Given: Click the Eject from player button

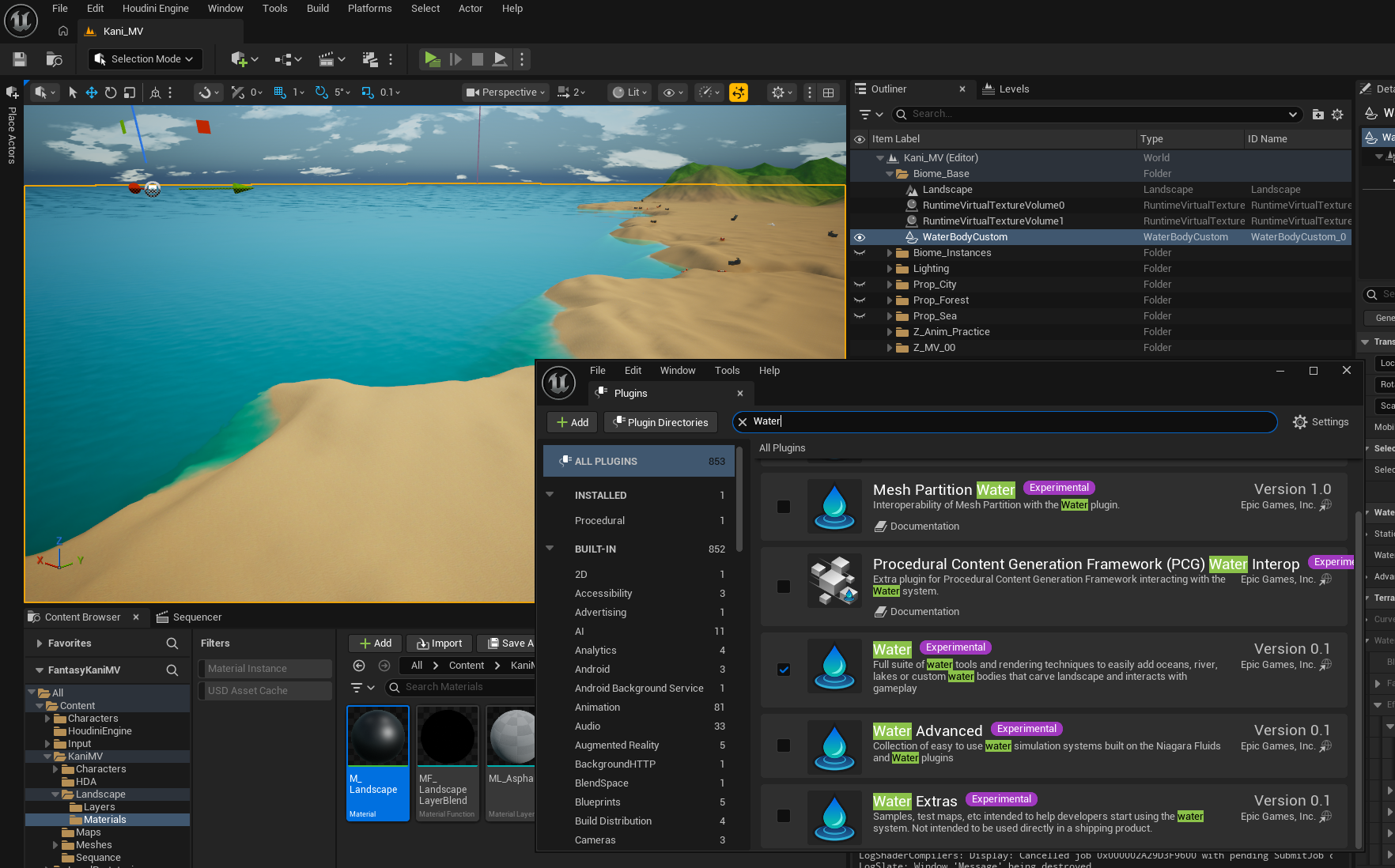Looking at the screenshot, I should [x=500, y=59].
